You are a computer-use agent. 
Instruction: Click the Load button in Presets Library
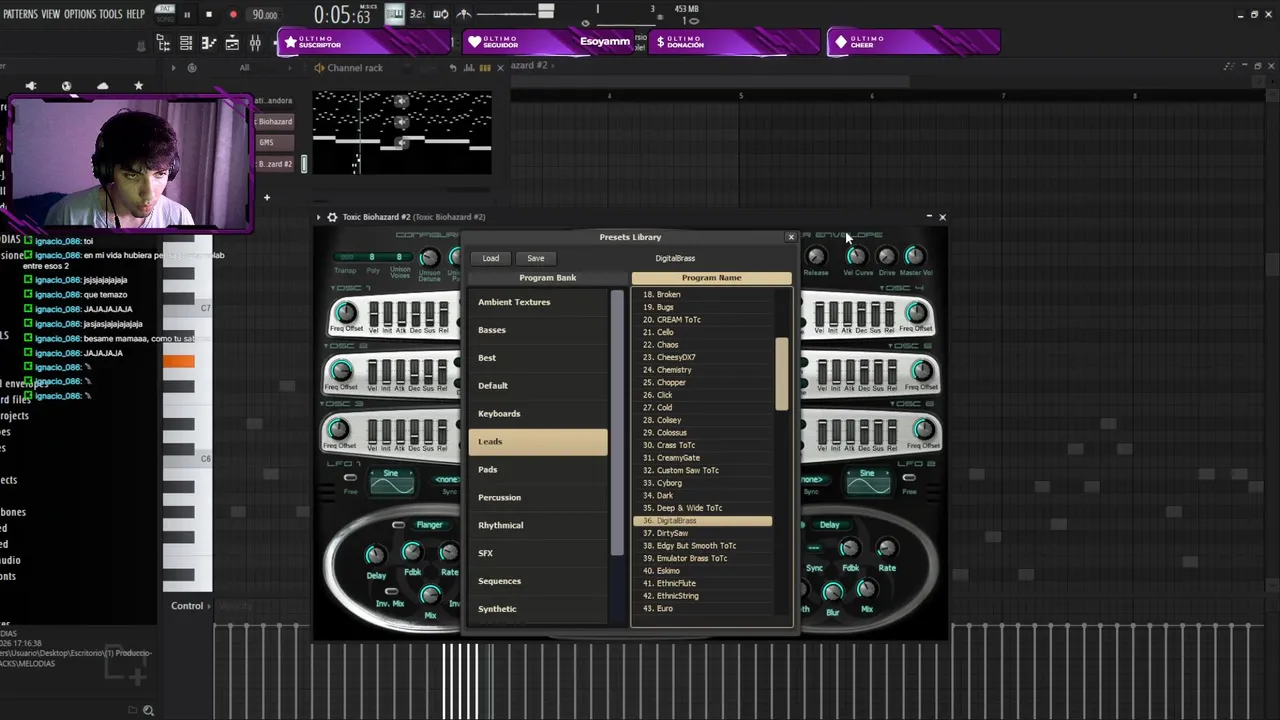click(x=491, y=258)
